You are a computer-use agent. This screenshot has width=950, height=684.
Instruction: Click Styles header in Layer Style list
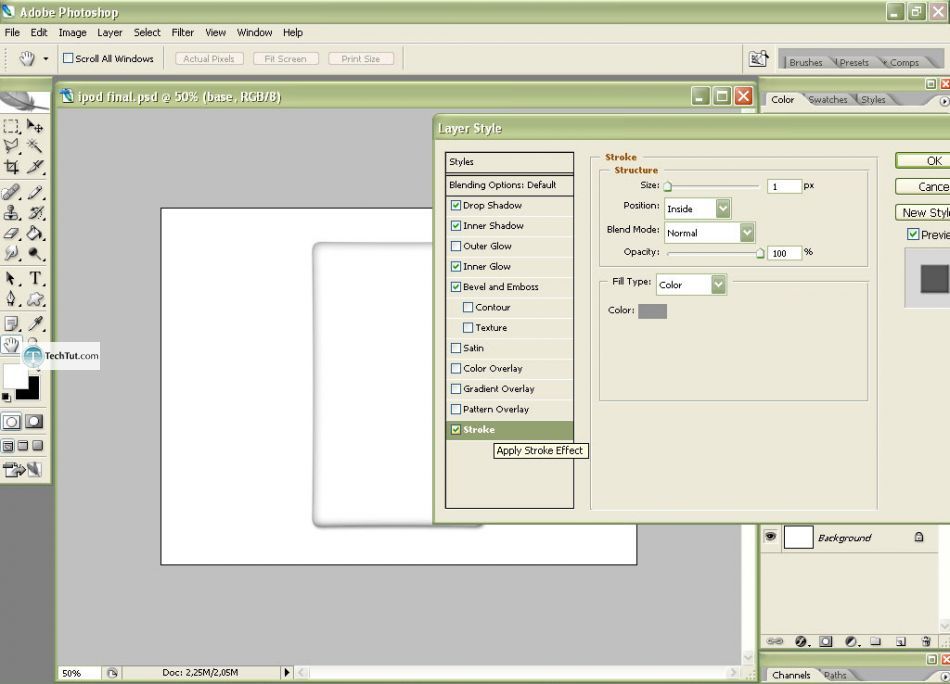click(x=510, y=162)
